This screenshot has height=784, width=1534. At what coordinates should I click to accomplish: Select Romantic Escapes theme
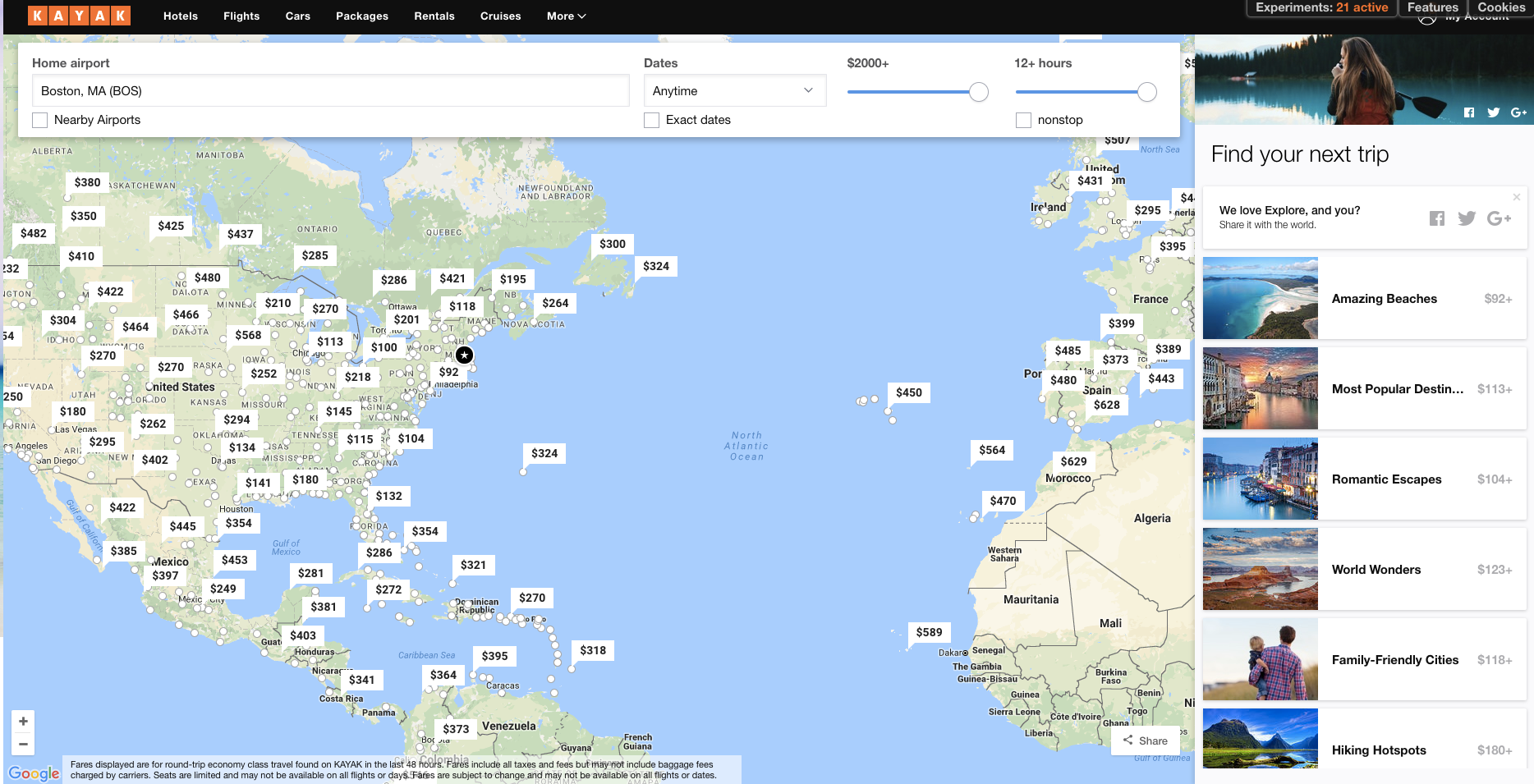click(1365, 479)
